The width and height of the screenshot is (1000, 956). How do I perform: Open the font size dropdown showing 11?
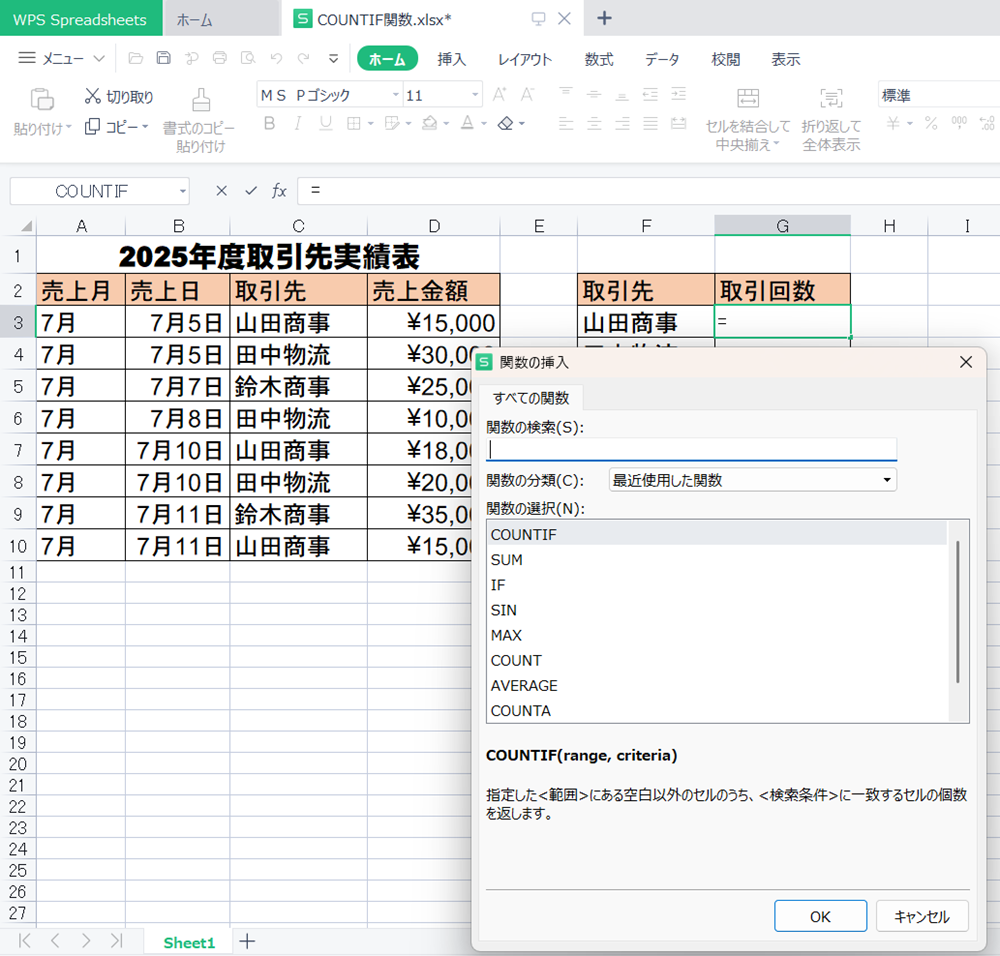coord(475,95)
